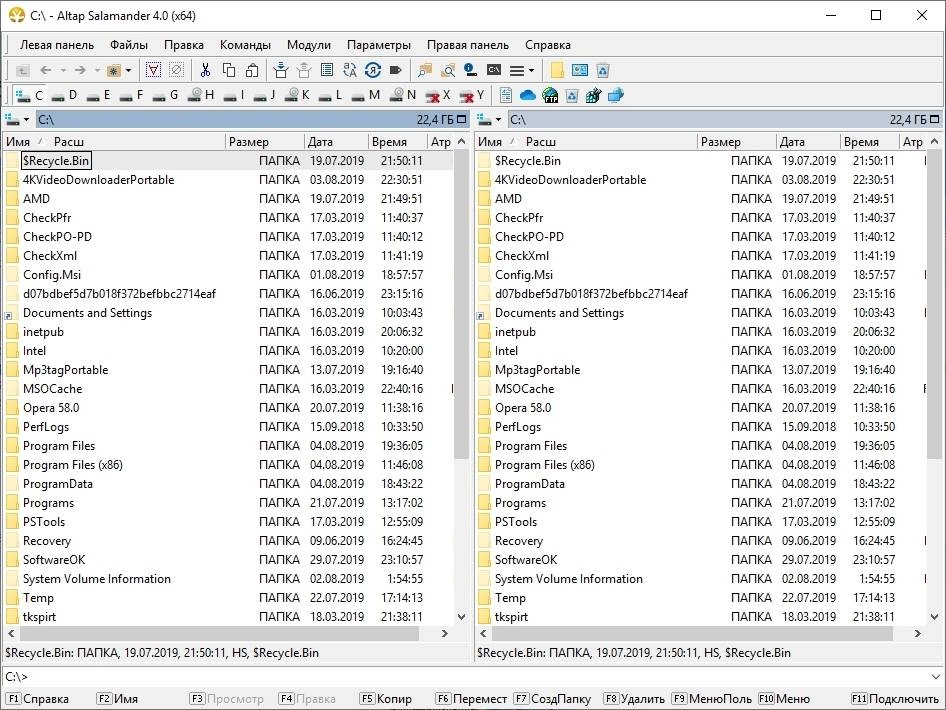Click the Forward navigation arrow
The image size is (946, 710).
[80, 71]
